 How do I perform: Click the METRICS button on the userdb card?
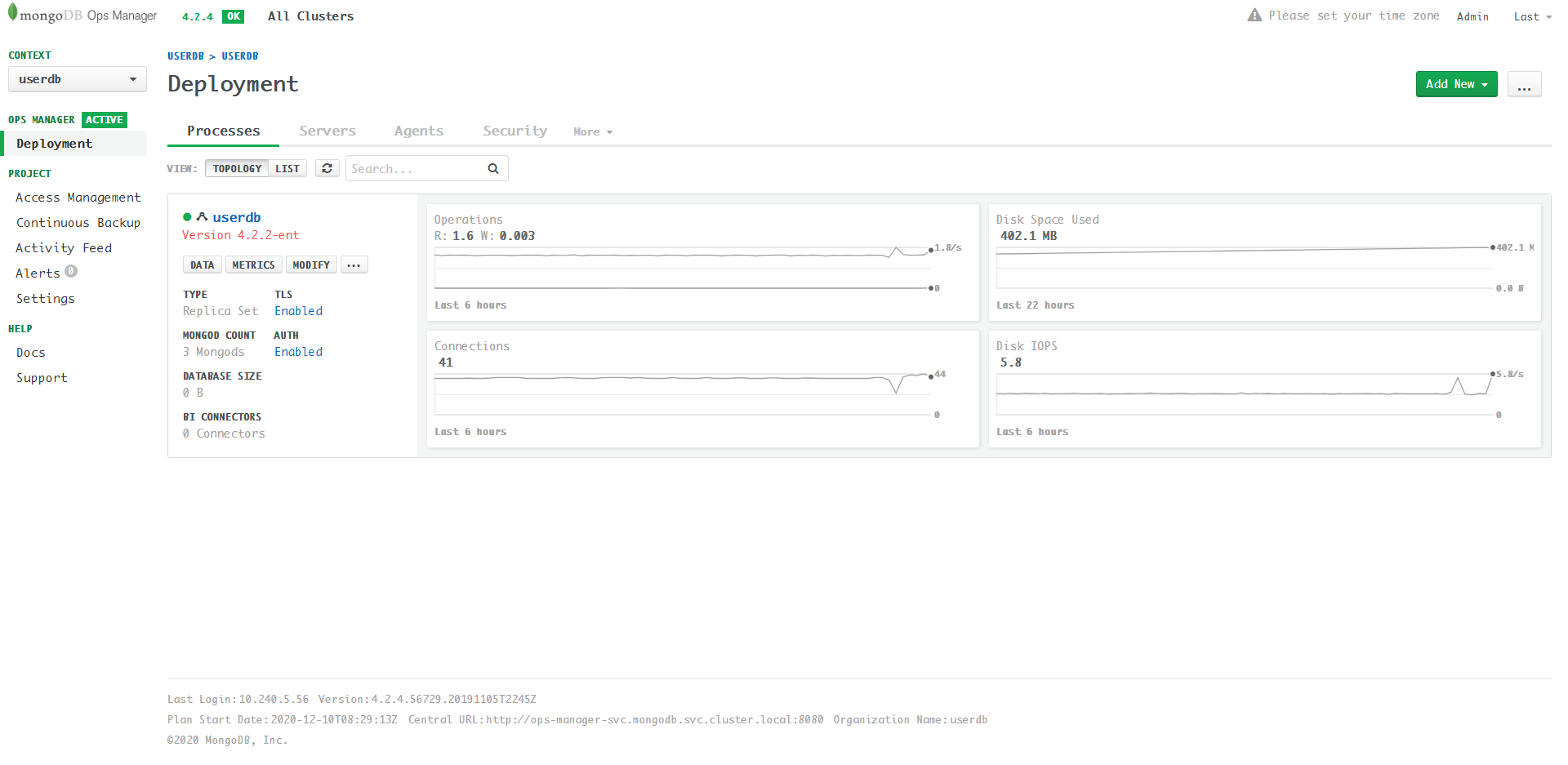253,265
